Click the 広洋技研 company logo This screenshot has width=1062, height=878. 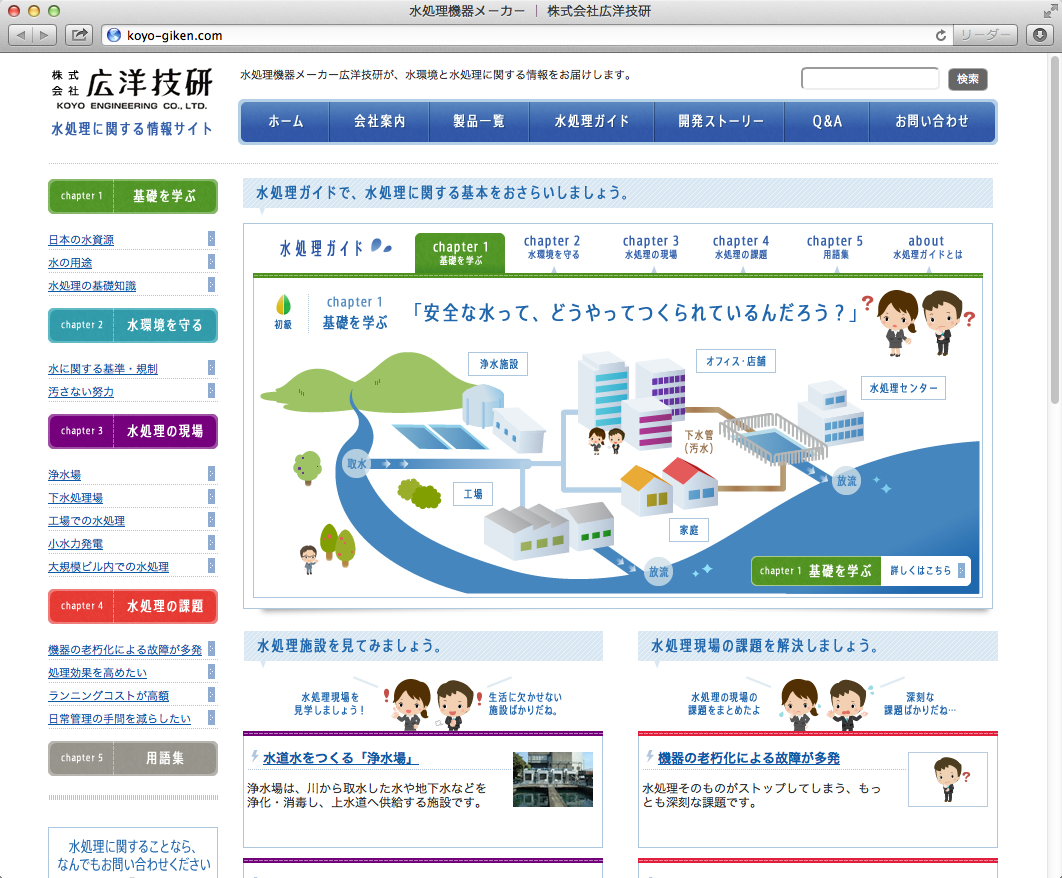[x=132, y=88]
